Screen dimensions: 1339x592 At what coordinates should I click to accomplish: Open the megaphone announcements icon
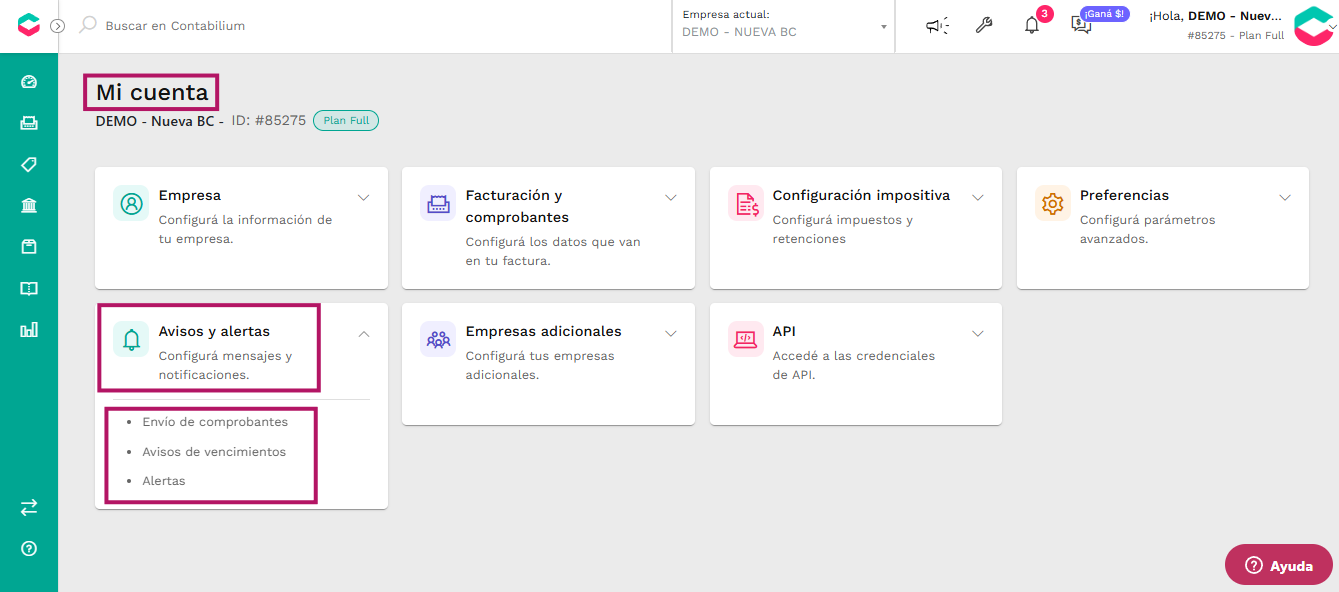point(937,26)
